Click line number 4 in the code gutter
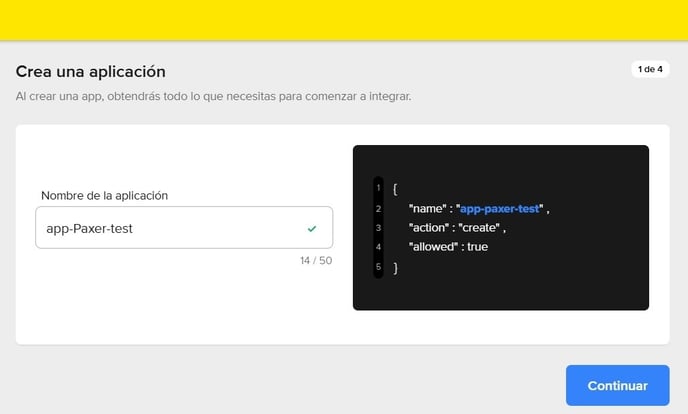 coord(379,247)
